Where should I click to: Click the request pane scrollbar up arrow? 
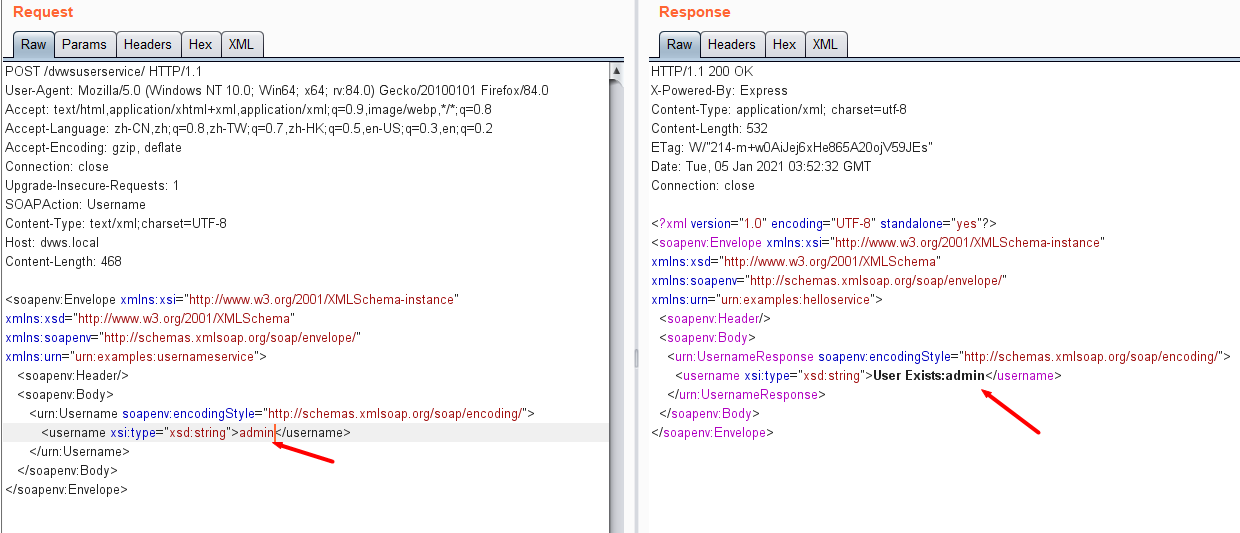(x=616, y=70)
